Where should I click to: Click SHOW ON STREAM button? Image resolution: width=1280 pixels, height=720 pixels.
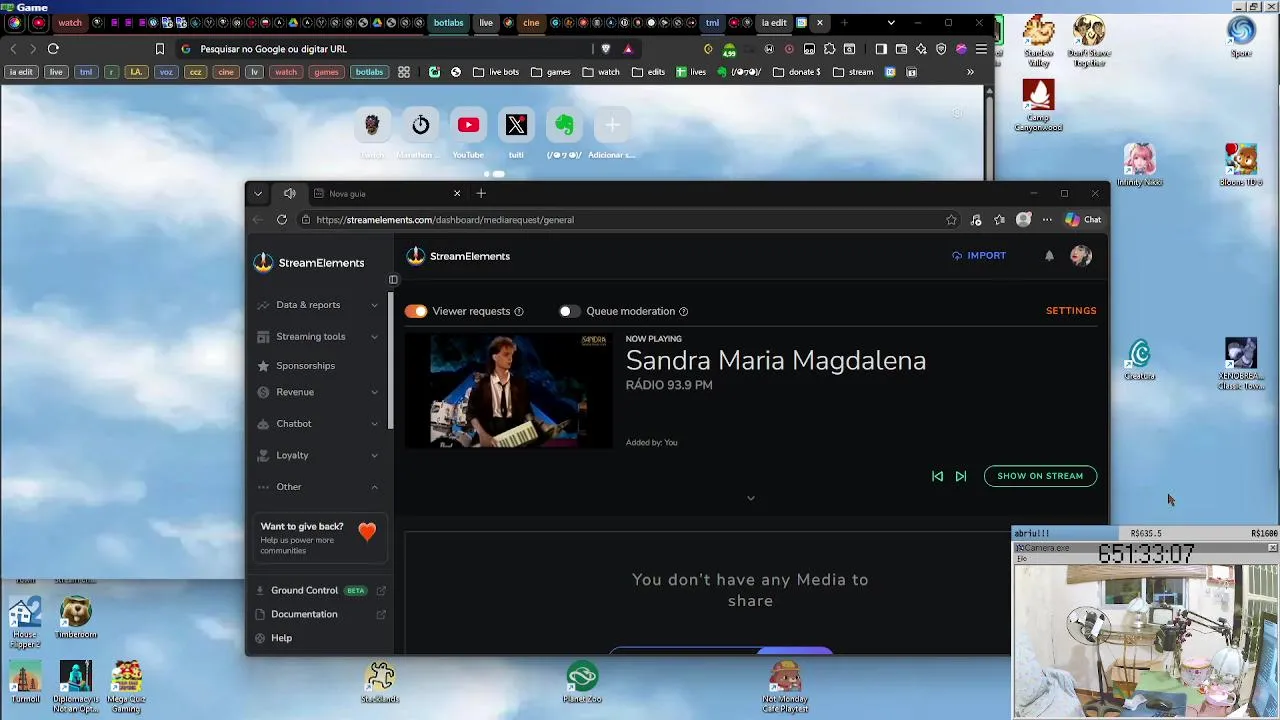pos(1040,476)
